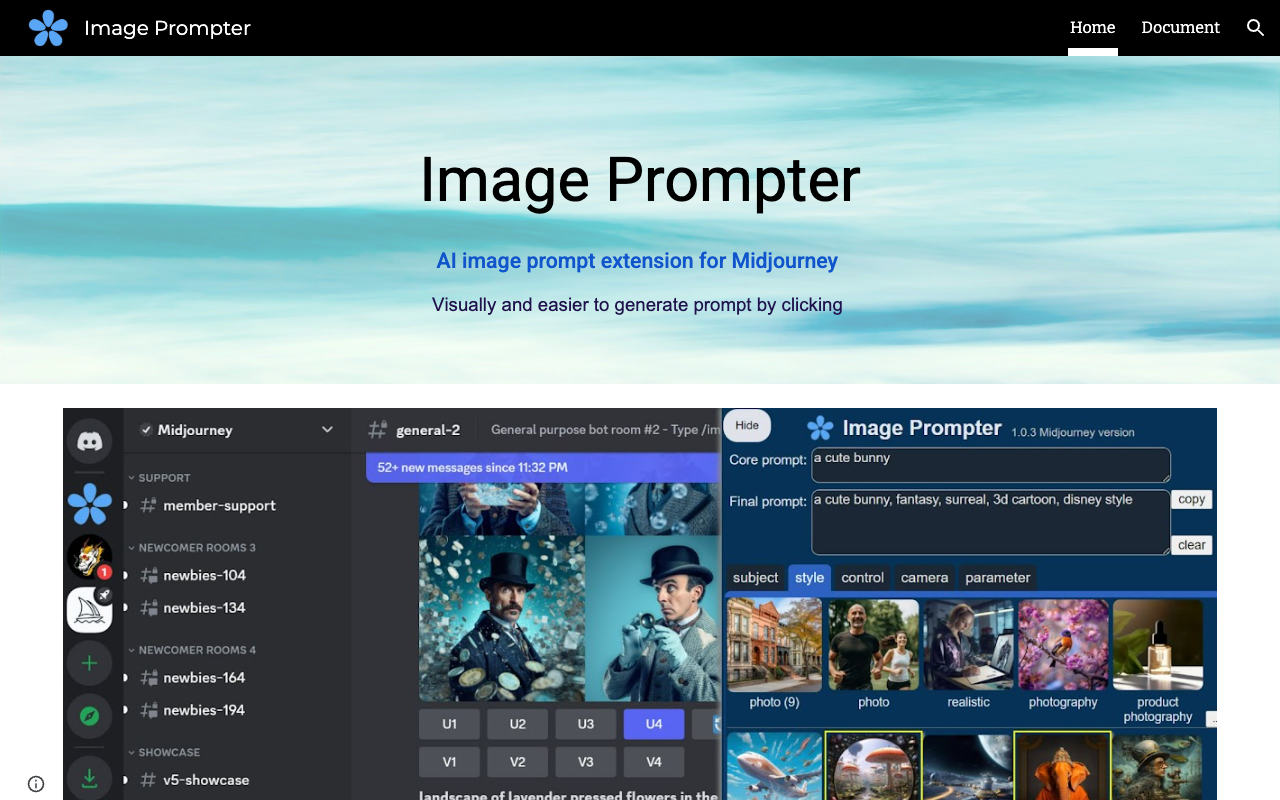This screenshot has height=800, width=1280.
Task: Open the Discord home icon in sidebar
Action: pyautogui.click(x=90, y=441)
